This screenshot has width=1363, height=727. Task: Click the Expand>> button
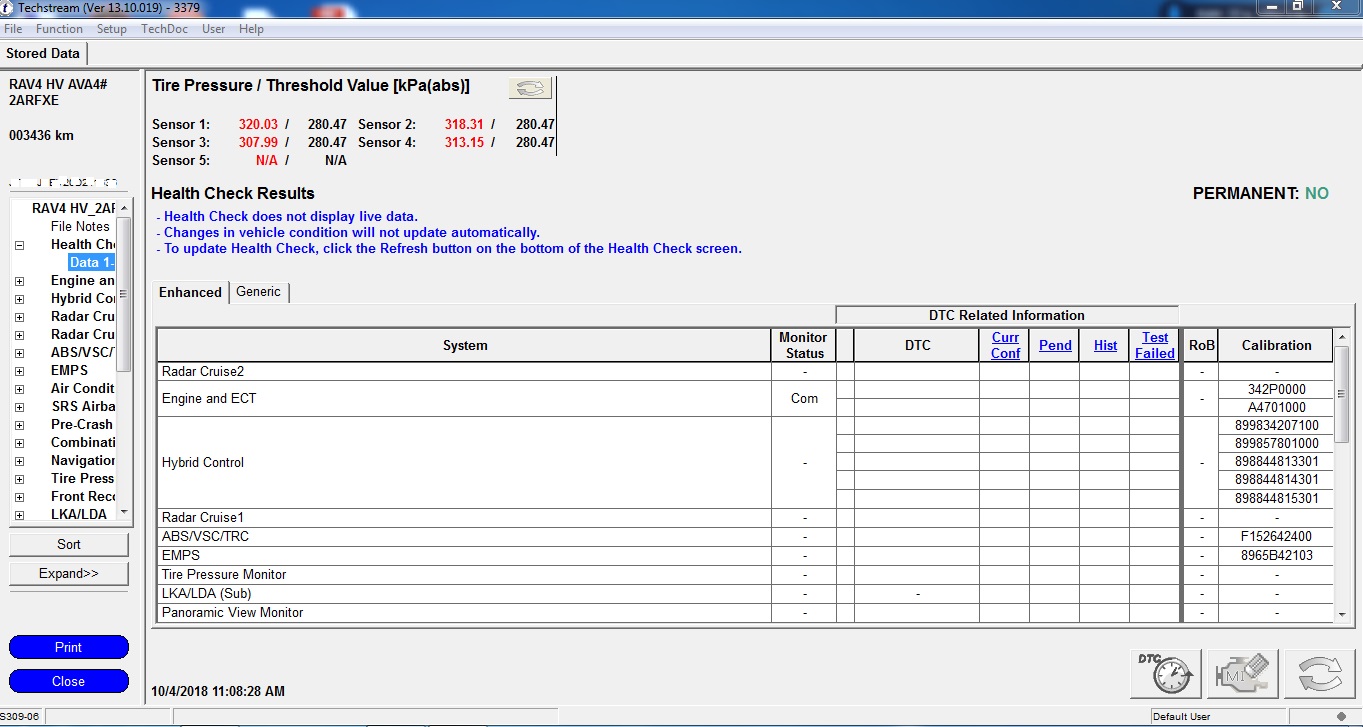point(69,574)
